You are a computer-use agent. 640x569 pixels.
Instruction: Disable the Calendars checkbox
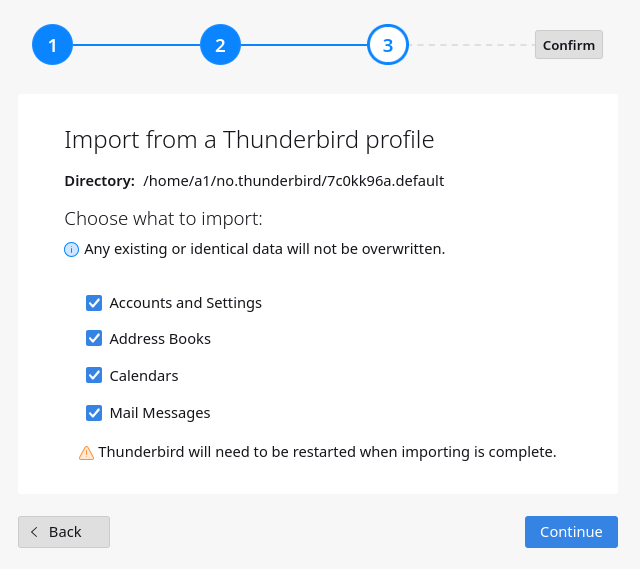point(94,375)
